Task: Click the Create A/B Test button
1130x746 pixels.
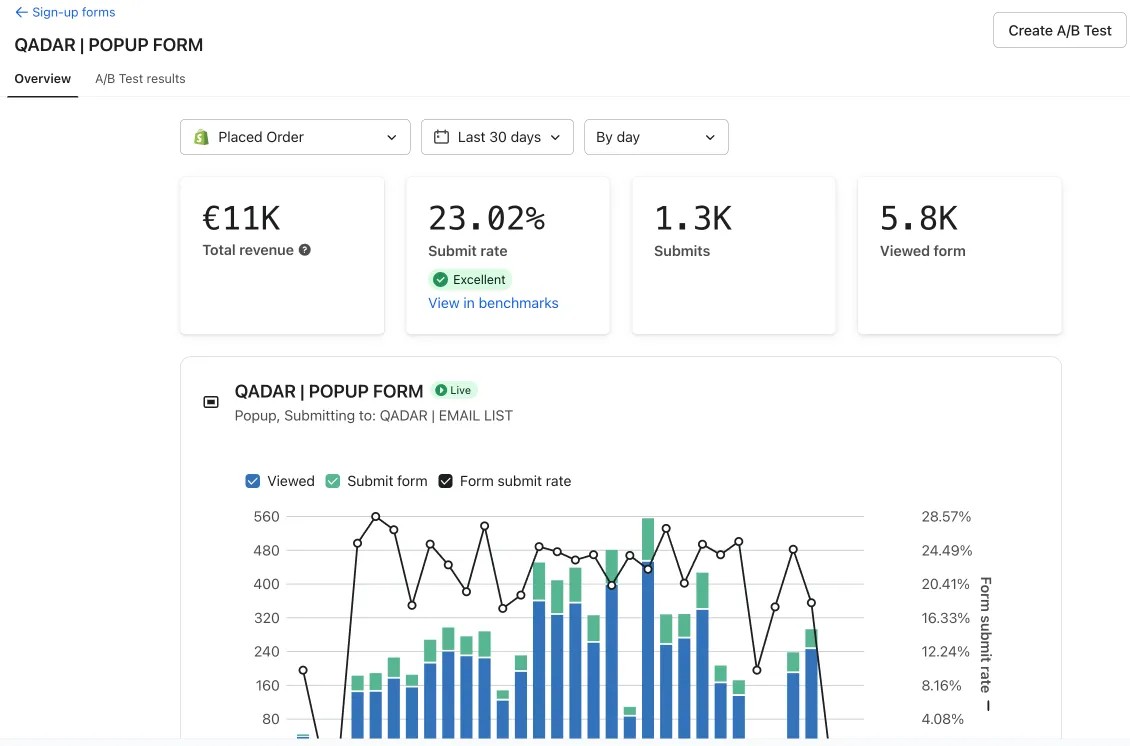Action: [1059, 30]
